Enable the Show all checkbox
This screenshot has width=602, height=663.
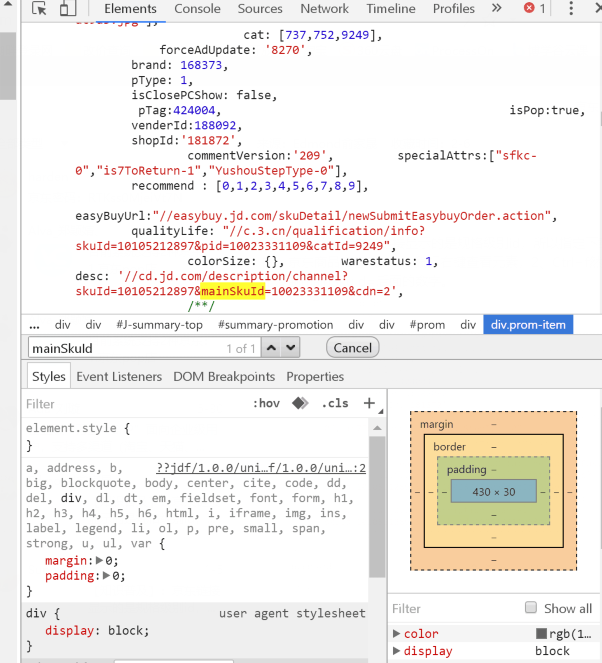tap(531, 608)
